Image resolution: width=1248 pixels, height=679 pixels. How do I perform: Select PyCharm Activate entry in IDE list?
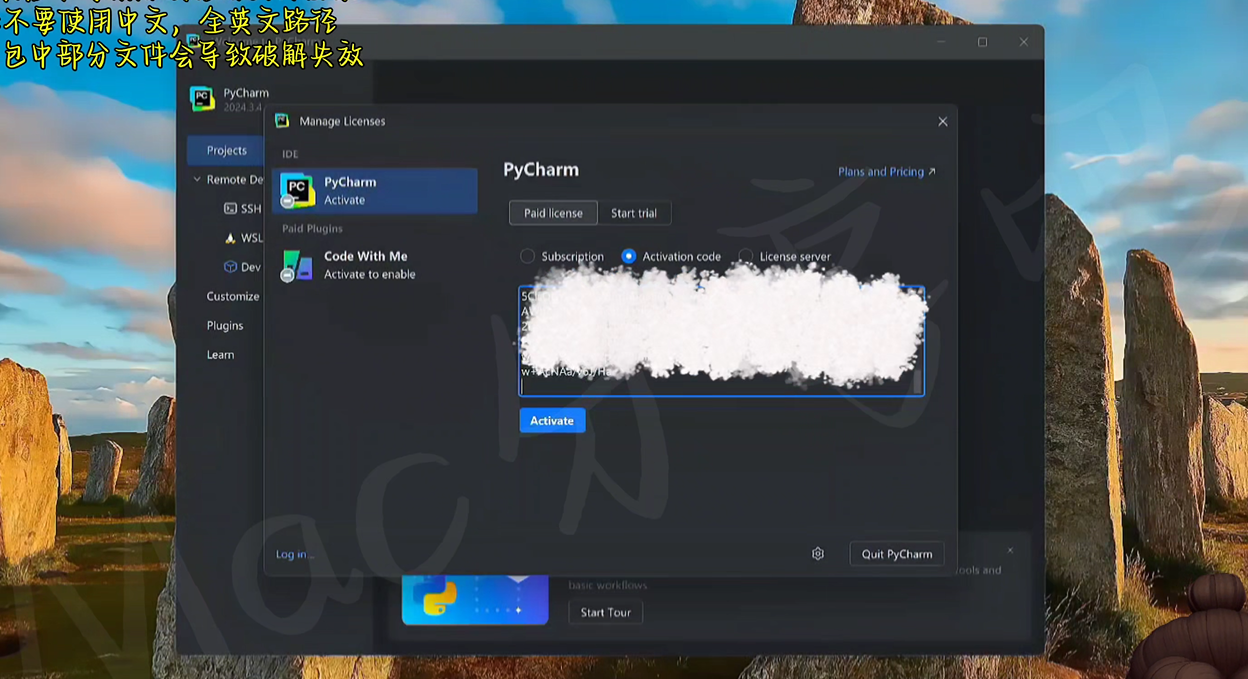click(375, 190)
